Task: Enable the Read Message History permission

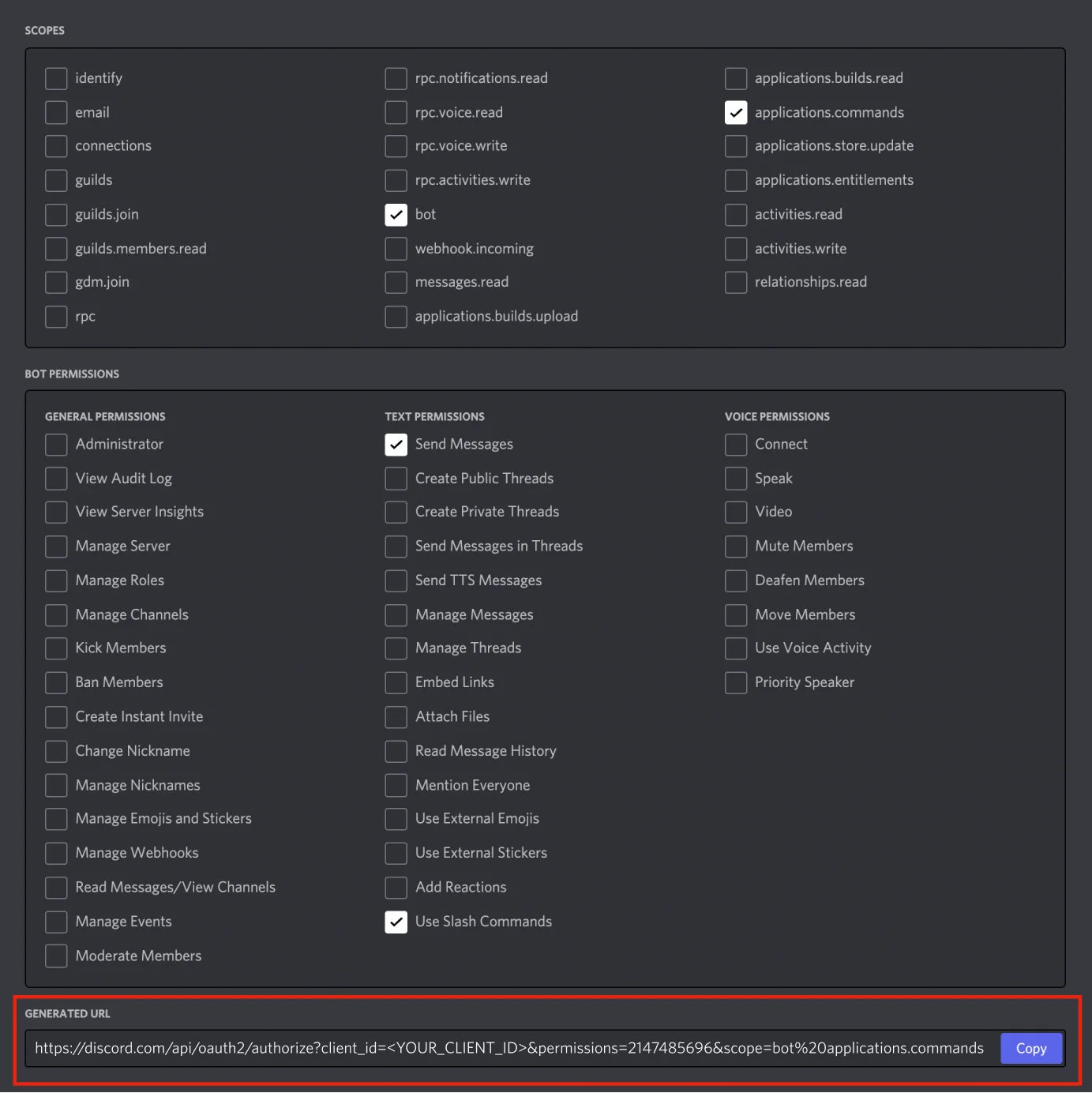Action: click(396, 751)
